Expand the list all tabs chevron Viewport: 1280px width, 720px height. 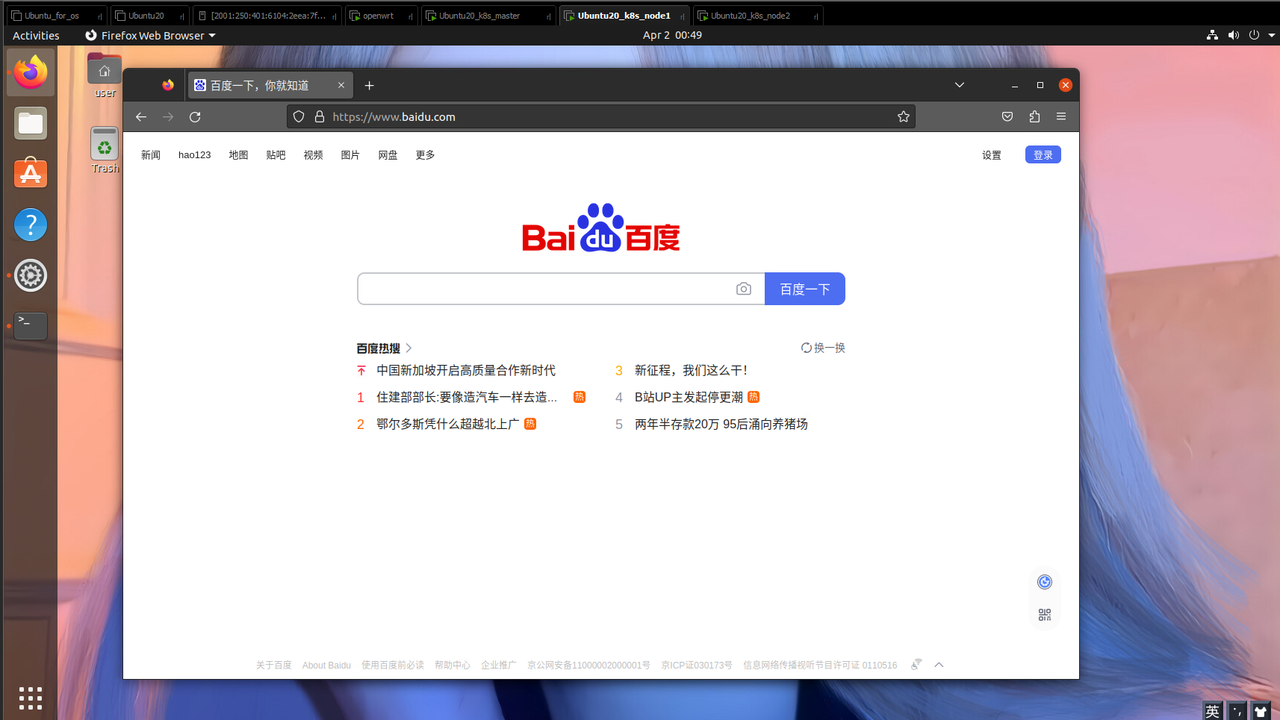[959, 85]
